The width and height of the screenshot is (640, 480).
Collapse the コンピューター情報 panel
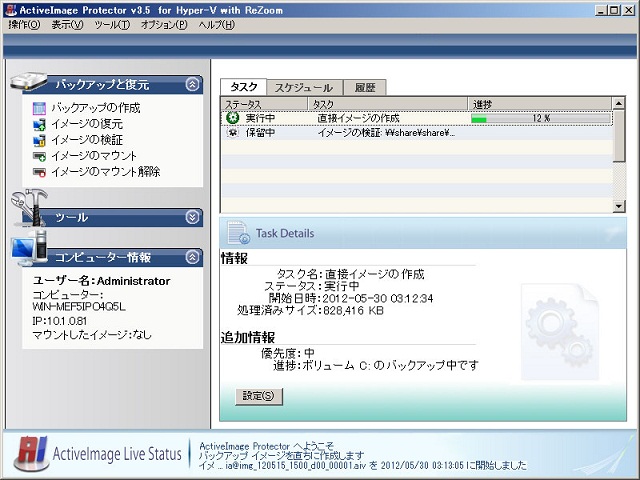pyautogui.click(x=192, y=257)
